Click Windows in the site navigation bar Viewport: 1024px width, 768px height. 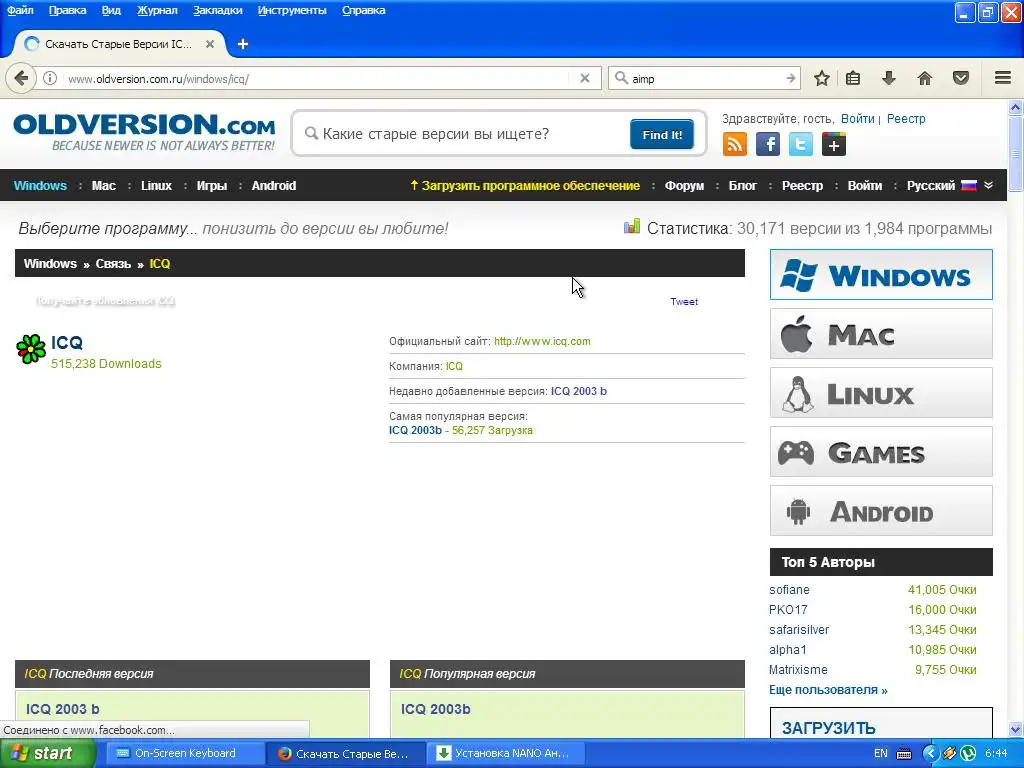click(x=40, y=185)
